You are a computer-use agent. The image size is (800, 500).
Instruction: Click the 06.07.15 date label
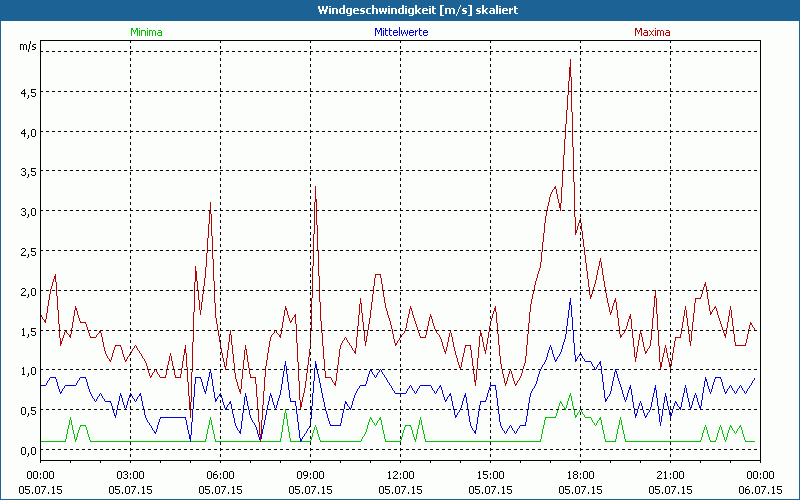[760, 491]
